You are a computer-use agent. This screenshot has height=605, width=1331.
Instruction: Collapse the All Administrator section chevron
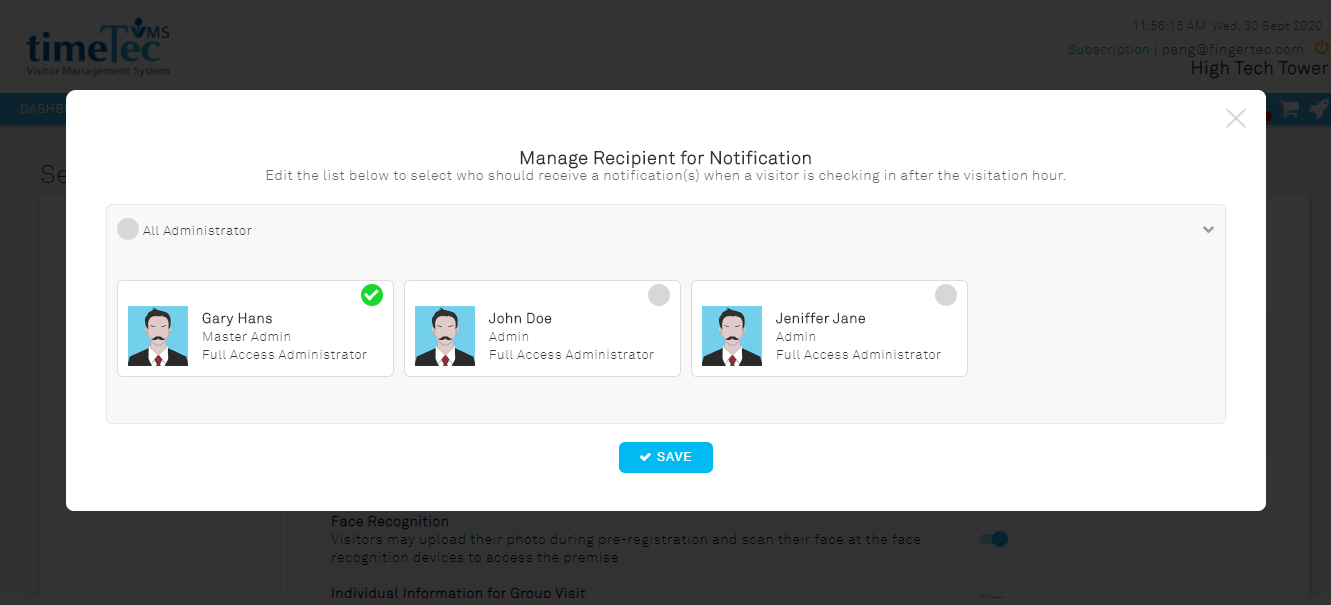pyautogui.click(x=1208, y=230)
